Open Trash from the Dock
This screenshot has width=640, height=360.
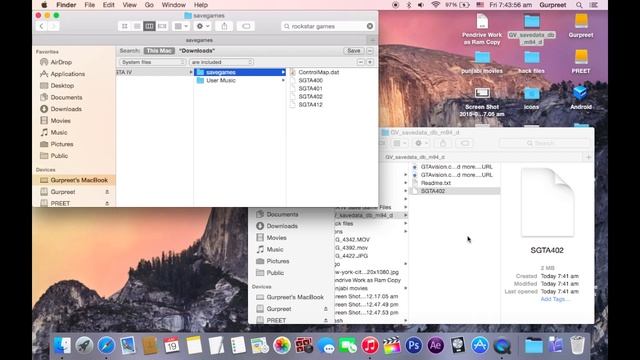(577, 346)
